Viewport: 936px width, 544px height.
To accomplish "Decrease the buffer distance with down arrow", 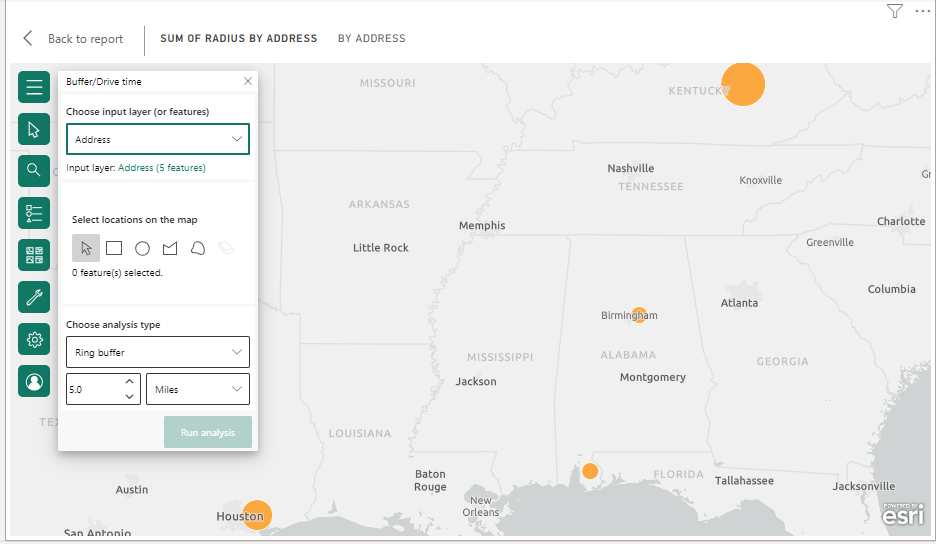I will [x=130, y=397].
